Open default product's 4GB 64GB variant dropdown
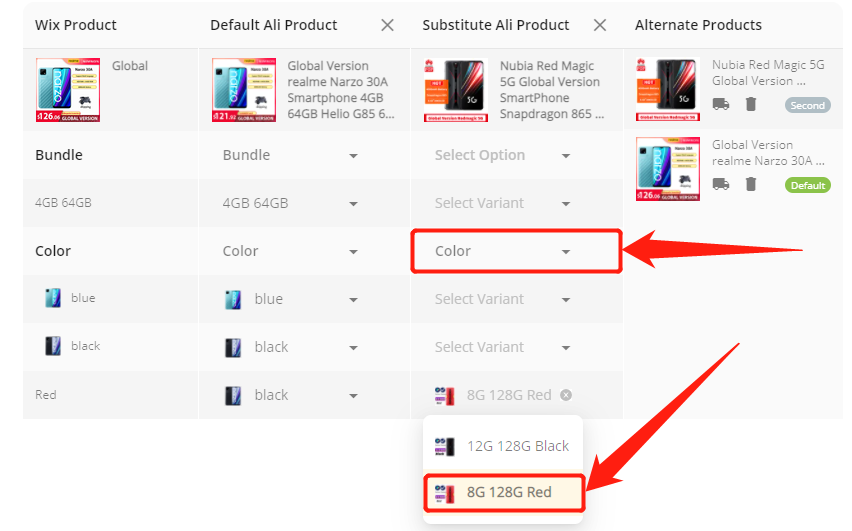 tap(290, 203)
